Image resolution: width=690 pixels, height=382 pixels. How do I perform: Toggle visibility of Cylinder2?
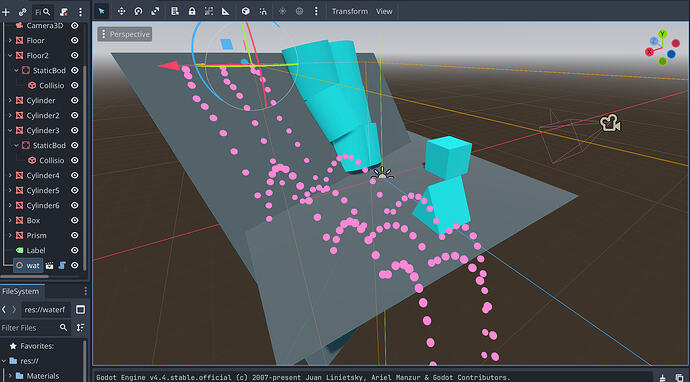click(x=75, y=115)
